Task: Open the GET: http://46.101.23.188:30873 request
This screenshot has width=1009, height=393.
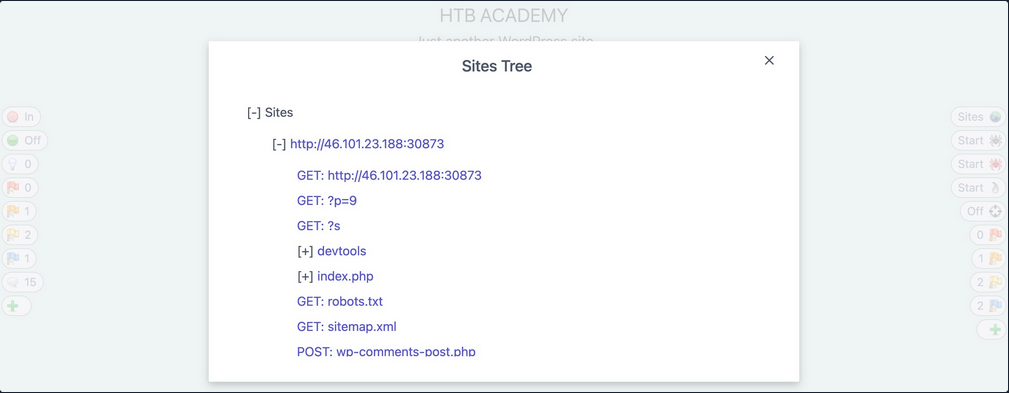Action: click(x=389, y=175)
